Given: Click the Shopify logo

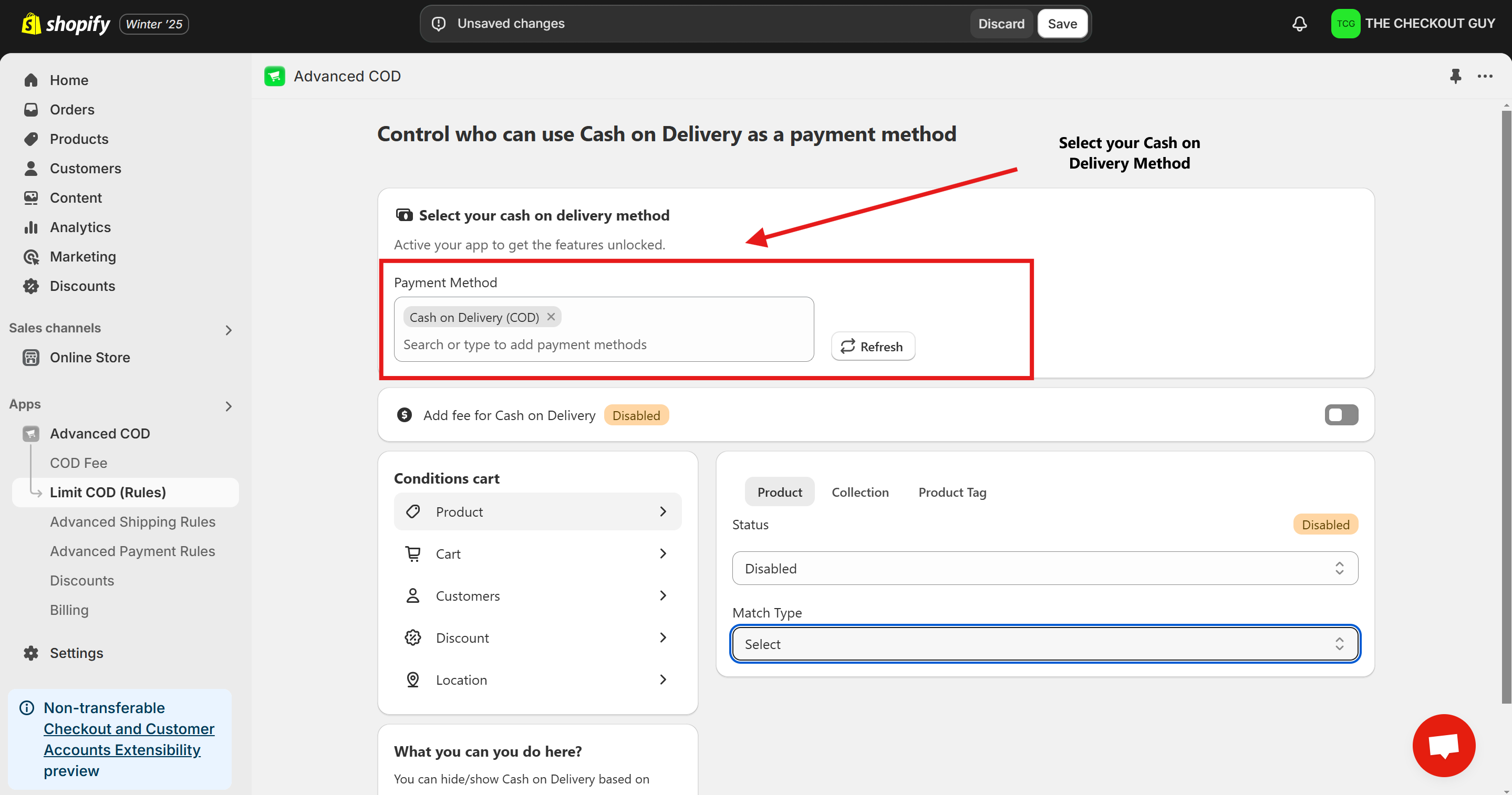Looking at the screenshot, I should (65, 24).
